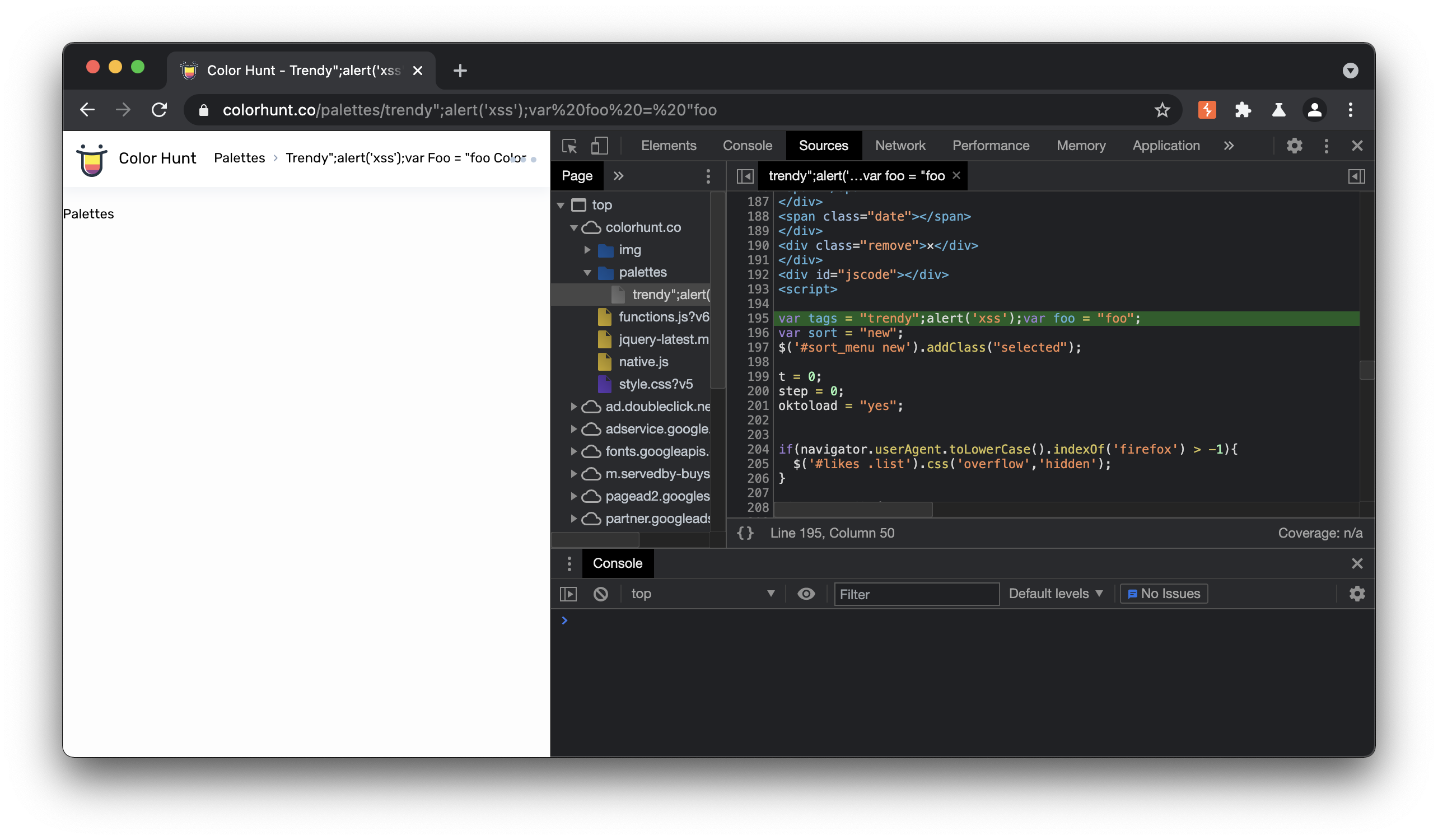Collapse the palettes folder in tree

(x=587, y=273)
